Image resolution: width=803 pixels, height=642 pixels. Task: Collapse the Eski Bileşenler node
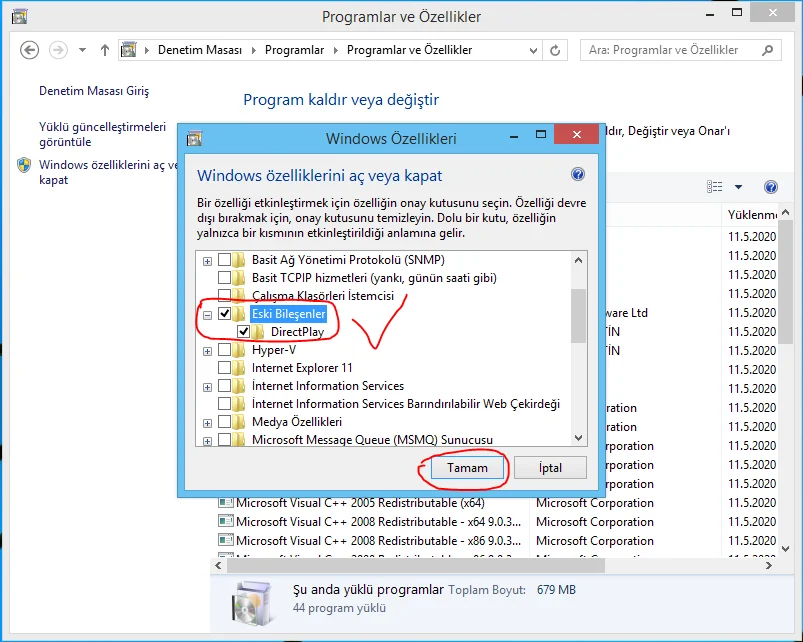(207, 315)
